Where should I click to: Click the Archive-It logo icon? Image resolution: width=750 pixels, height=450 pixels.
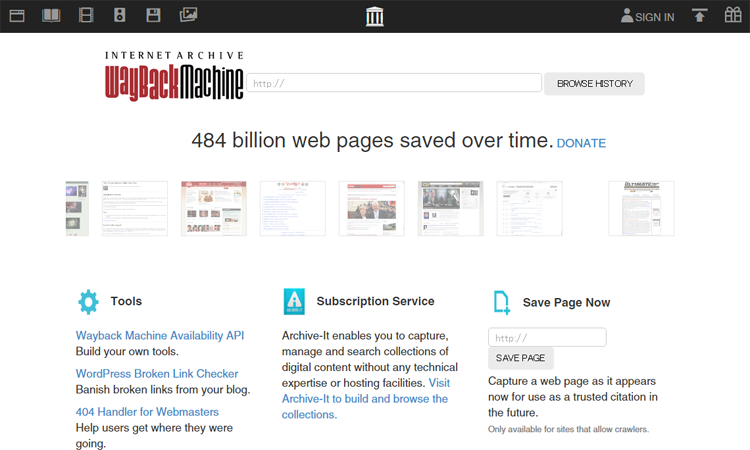(294, 301)
